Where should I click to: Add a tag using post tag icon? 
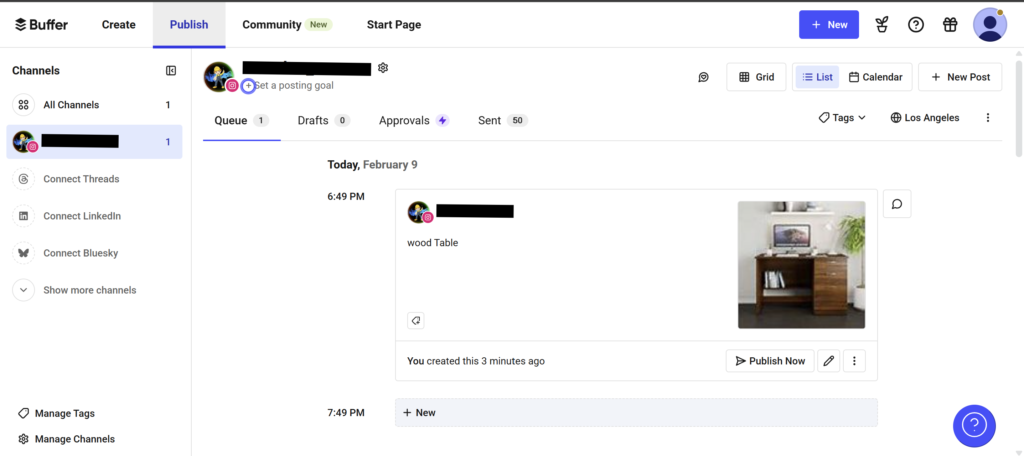coord(416,320)
